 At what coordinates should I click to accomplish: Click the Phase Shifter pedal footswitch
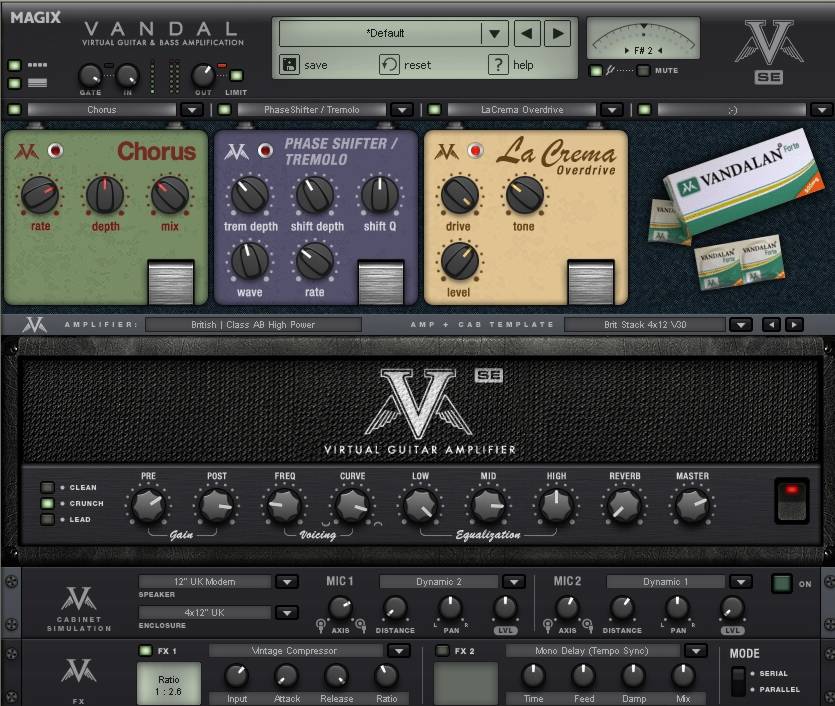[x=381, y=282]
